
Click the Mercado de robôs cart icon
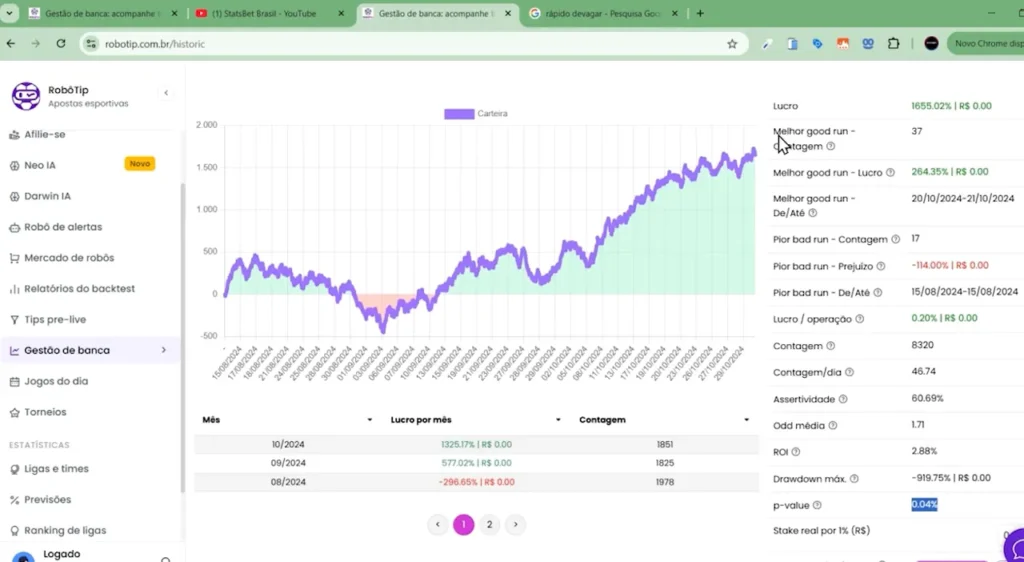(15, 258)
